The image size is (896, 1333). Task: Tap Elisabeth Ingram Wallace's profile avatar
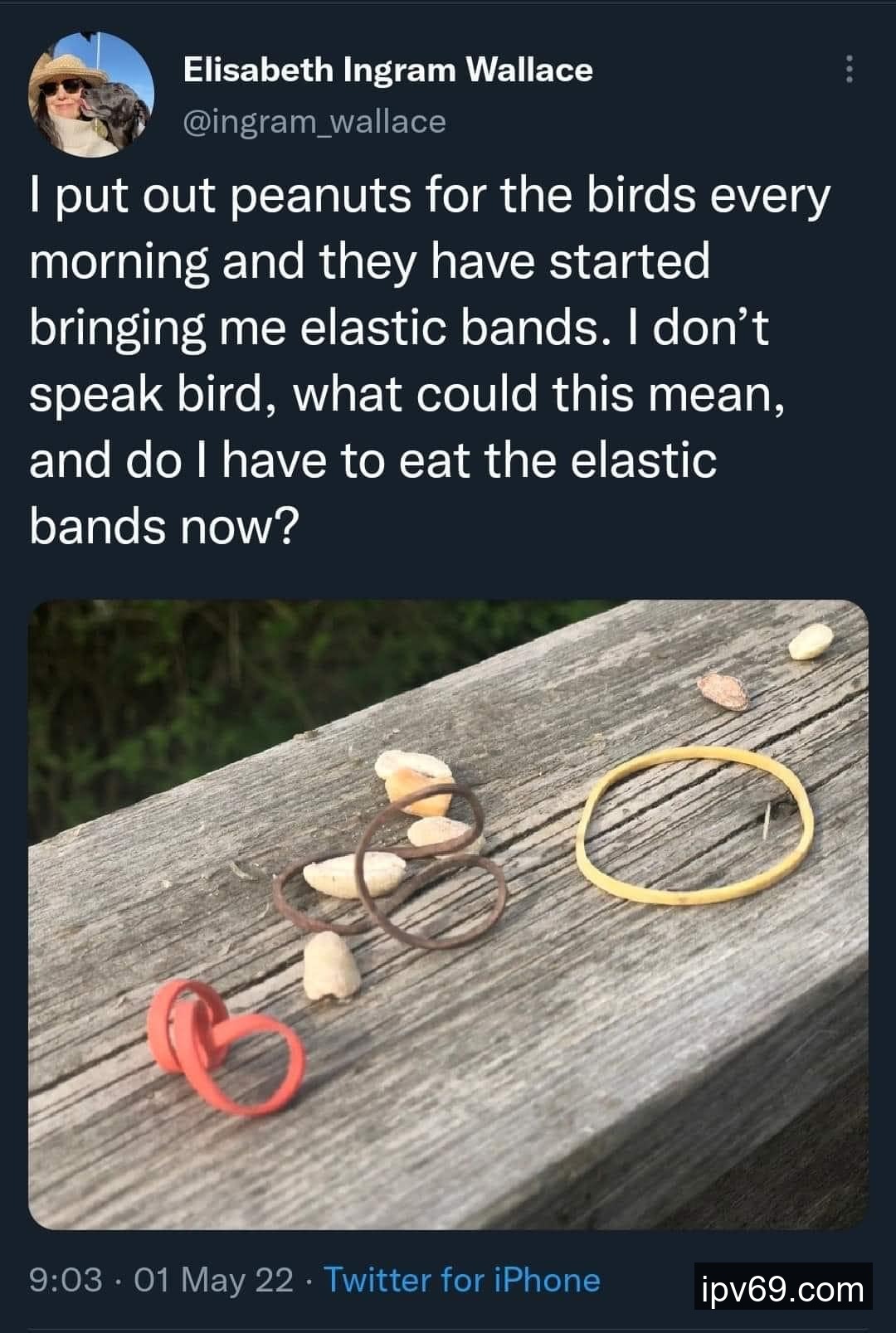(91, 94)
